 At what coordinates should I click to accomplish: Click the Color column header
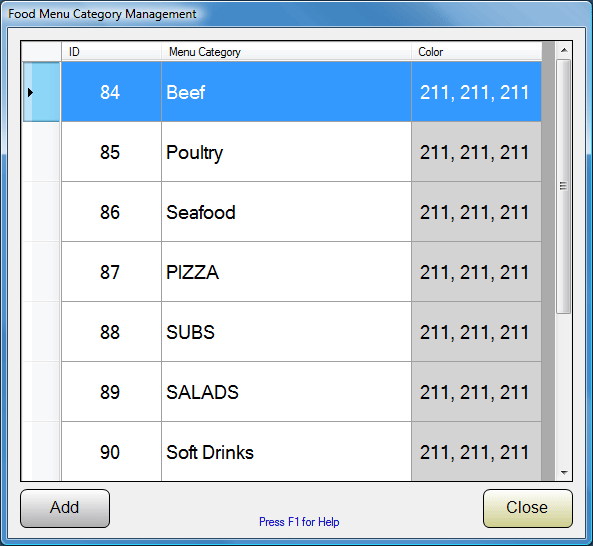(476, 51)
